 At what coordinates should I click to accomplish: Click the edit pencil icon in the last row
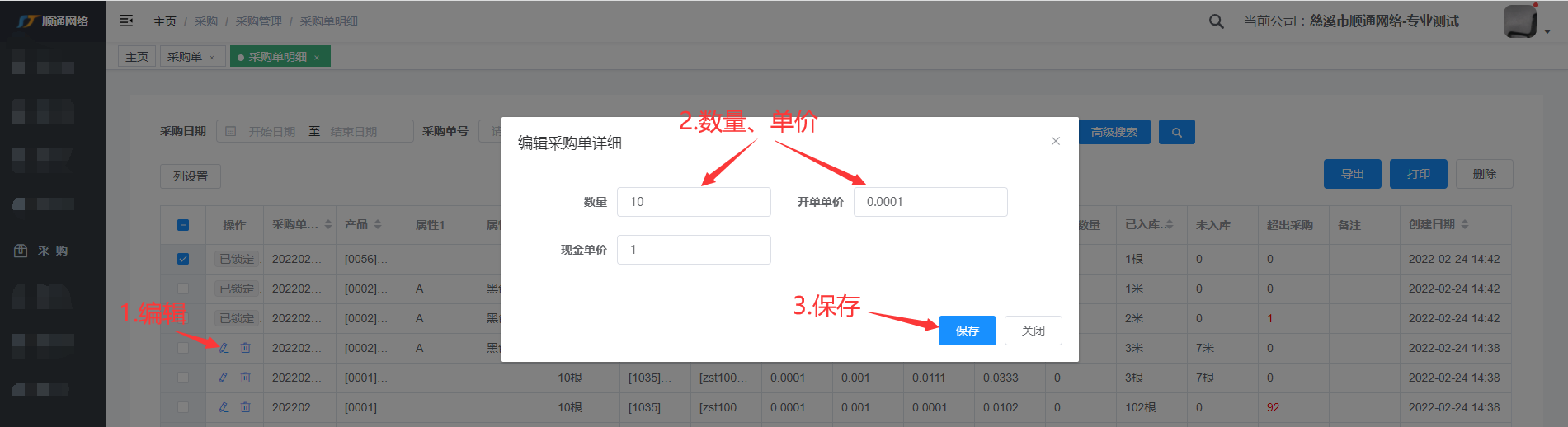[x=224, y=407]
